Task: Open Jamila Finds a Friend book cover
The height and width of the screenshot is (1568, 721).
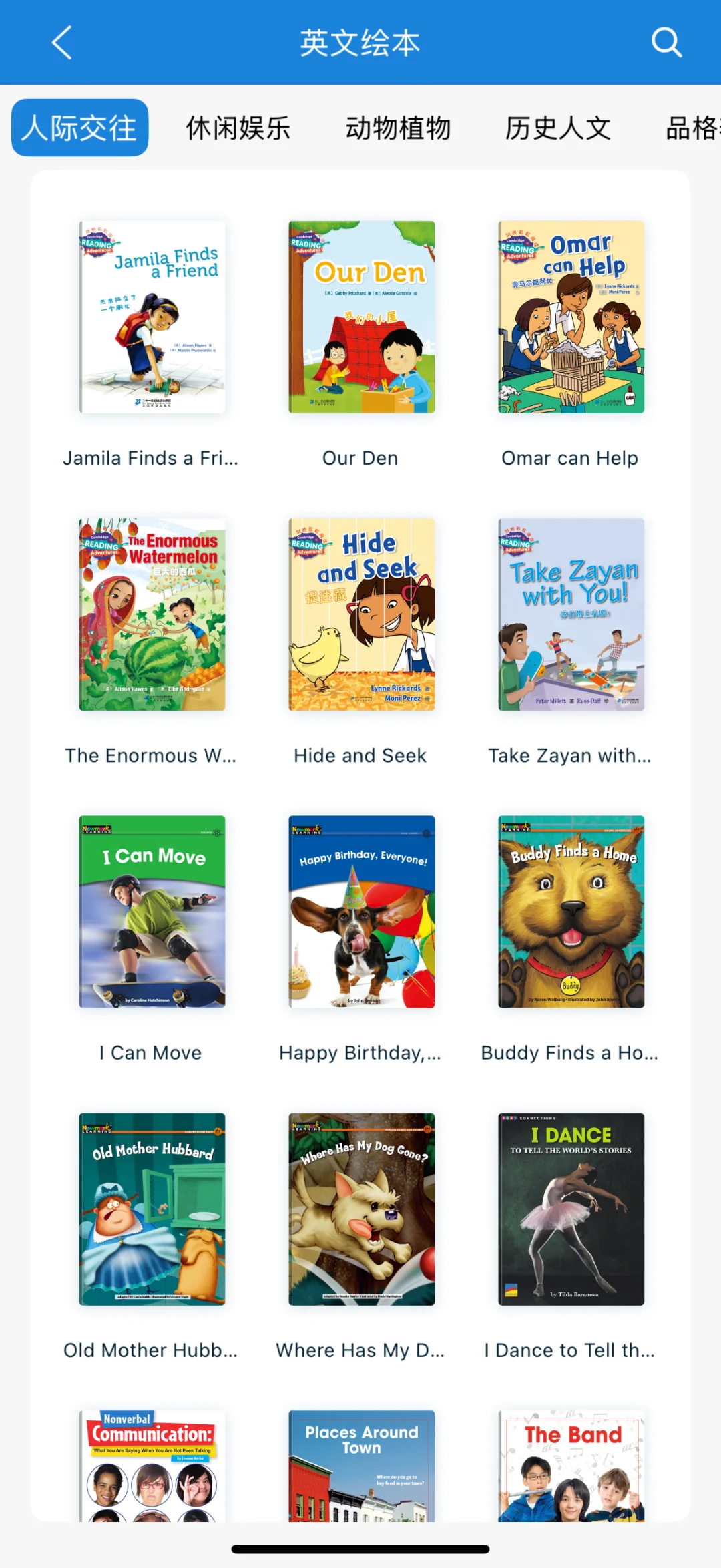Action: 152,317
